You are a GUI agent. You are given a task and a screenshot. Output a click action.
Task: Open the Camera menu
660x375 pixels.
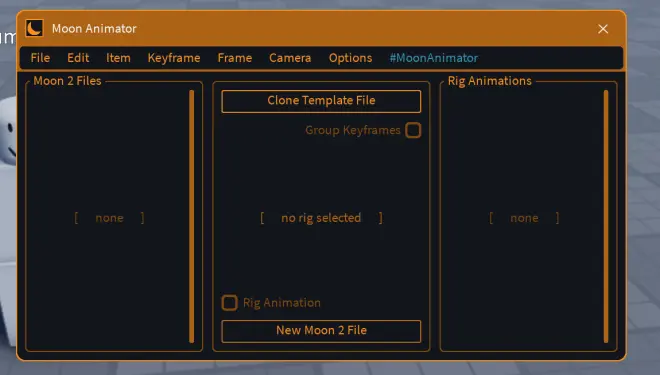point(290,58)
